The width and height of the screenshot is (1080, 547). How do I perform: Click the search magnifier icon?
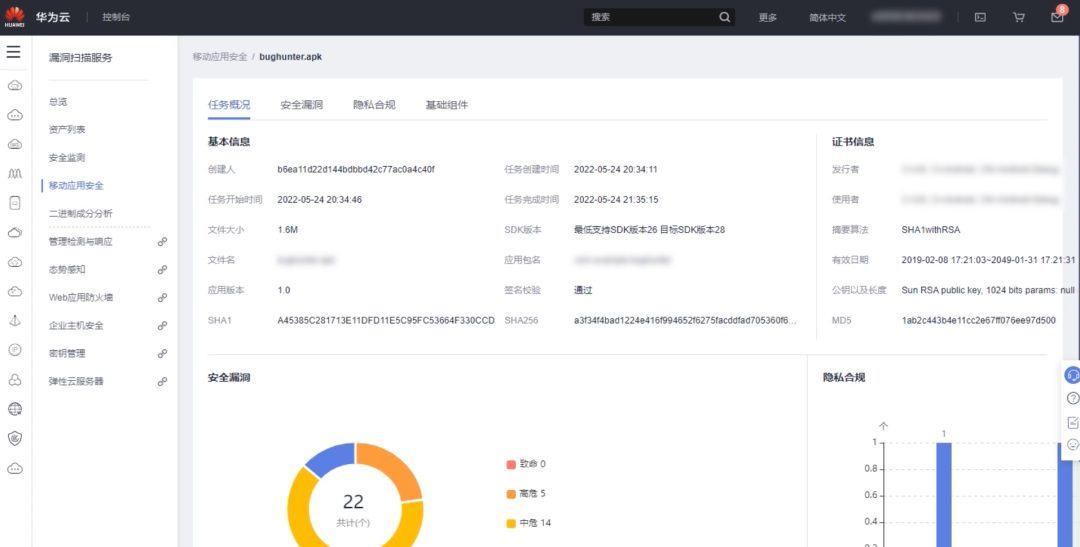(x=725, y=17)
